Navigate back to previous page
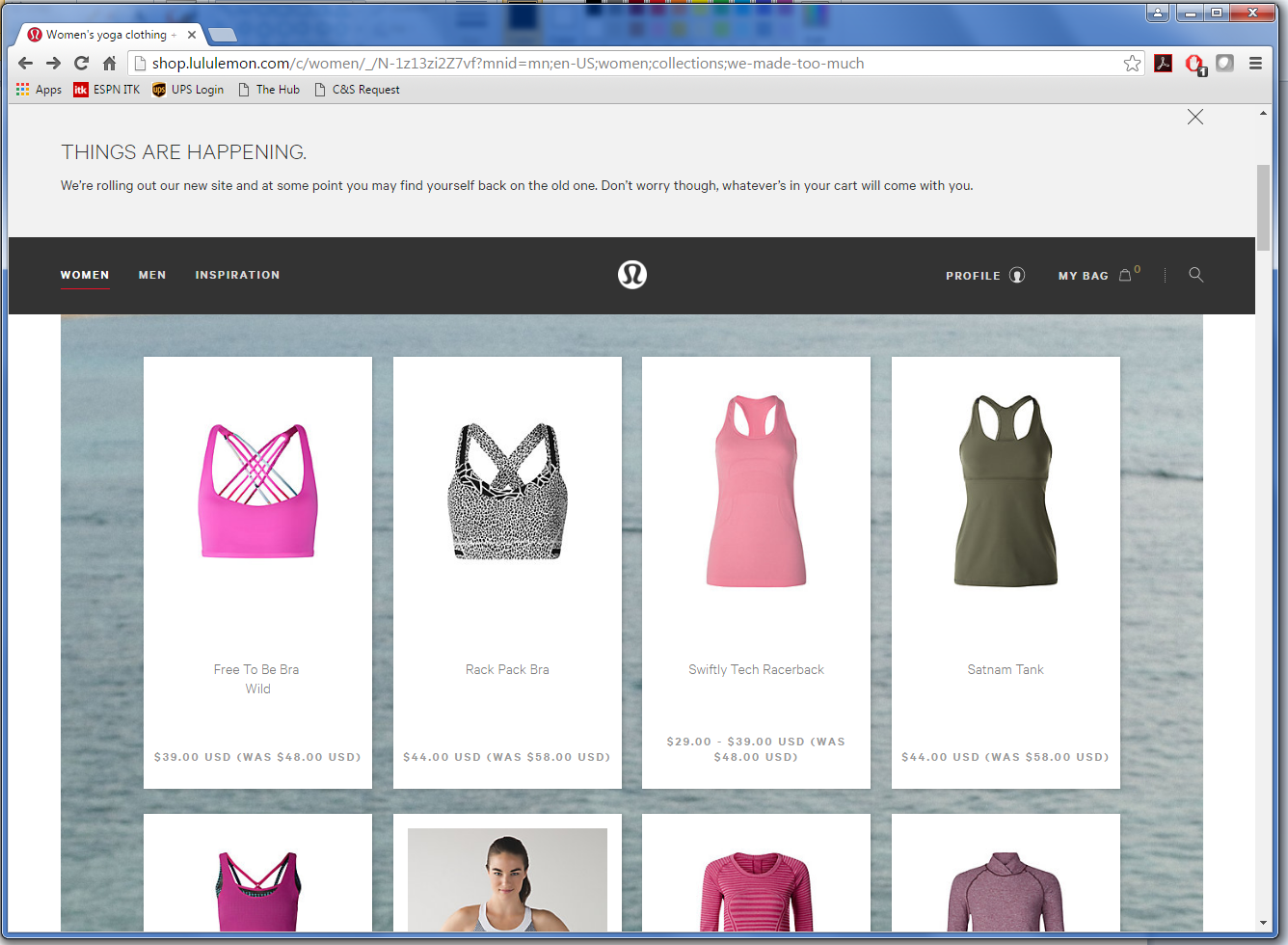Image resolution: width=1288 pixels, height=945 pixels. [26, 64]
